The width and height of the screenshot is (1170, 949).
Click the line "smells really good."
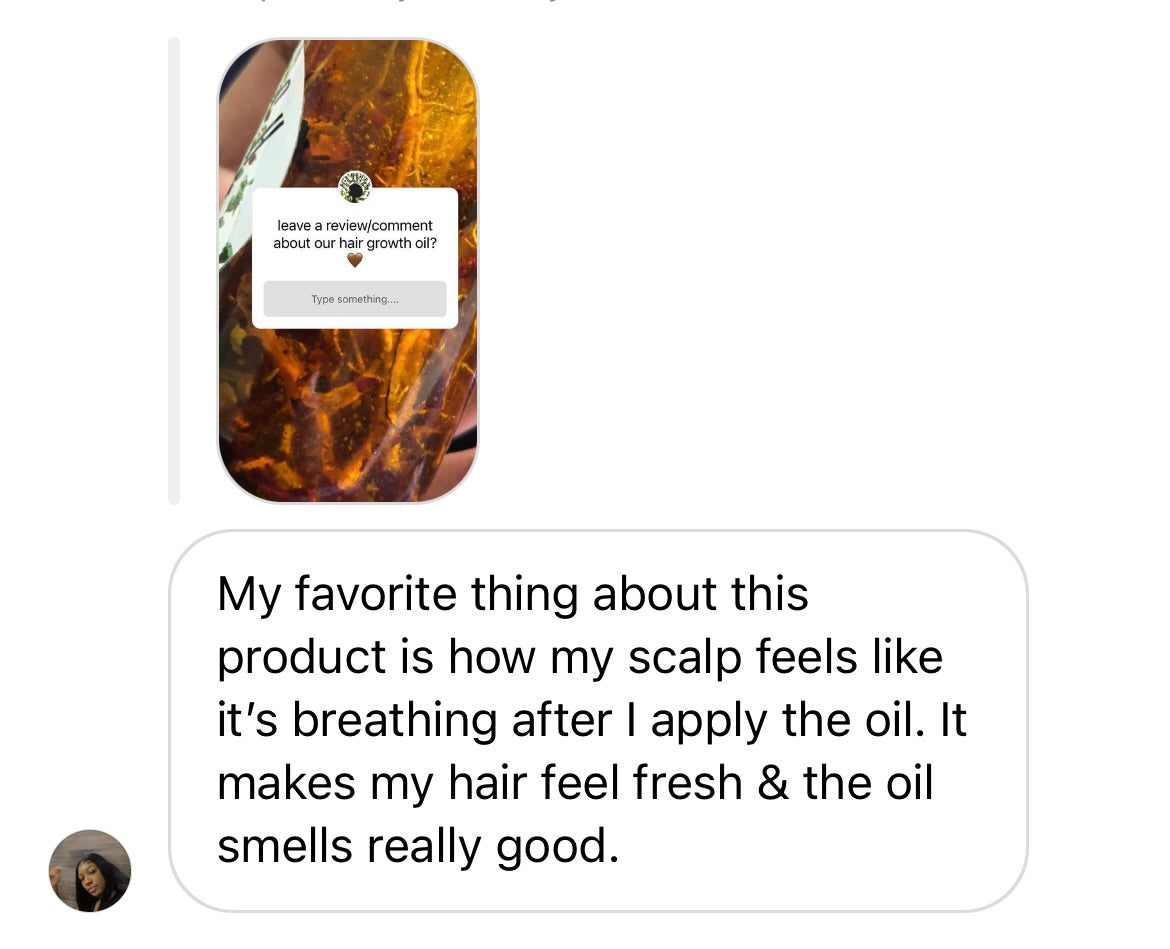418,846
